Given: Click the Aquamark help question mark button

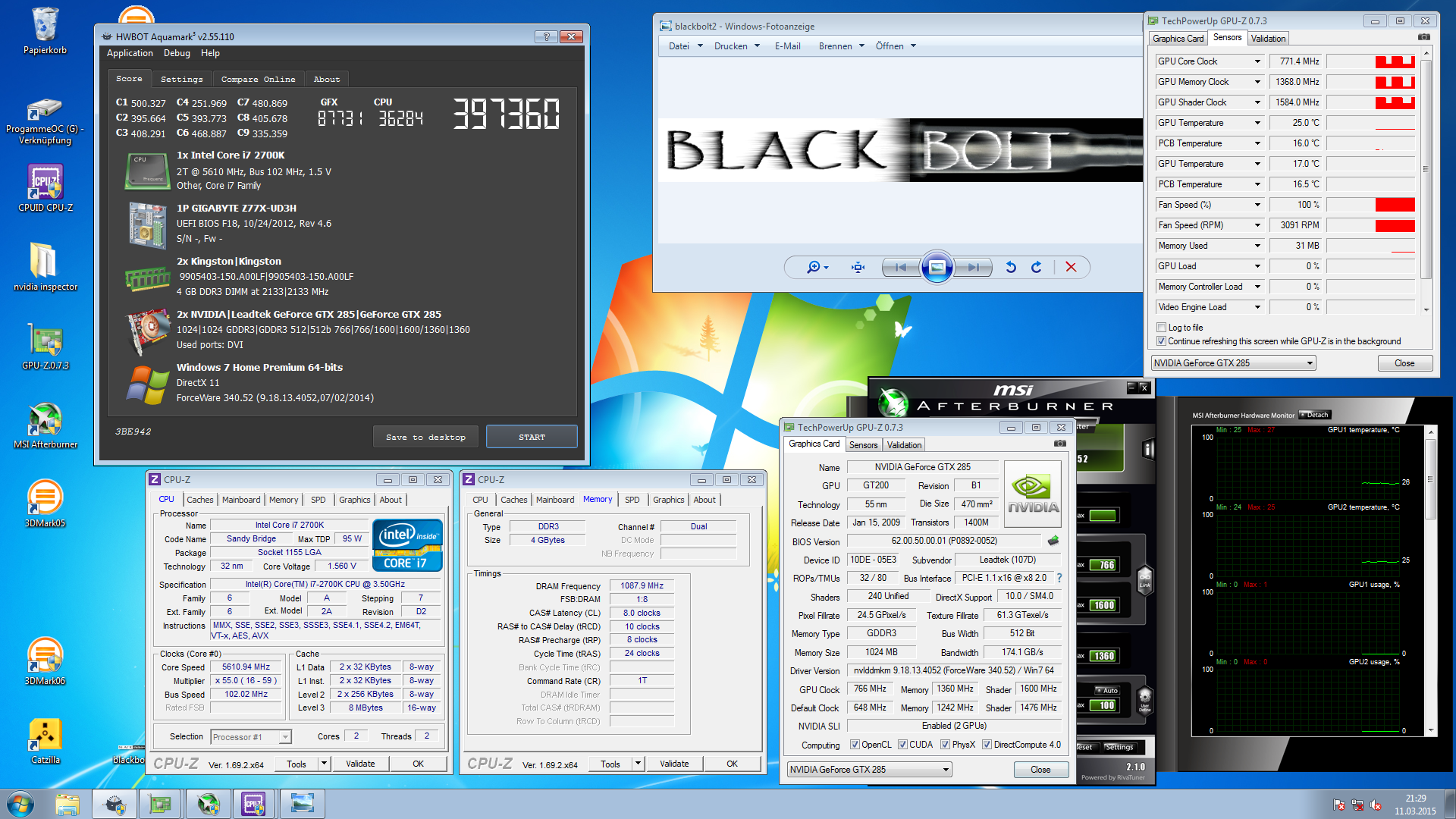Looking at the screenshot, I should 545,36.
